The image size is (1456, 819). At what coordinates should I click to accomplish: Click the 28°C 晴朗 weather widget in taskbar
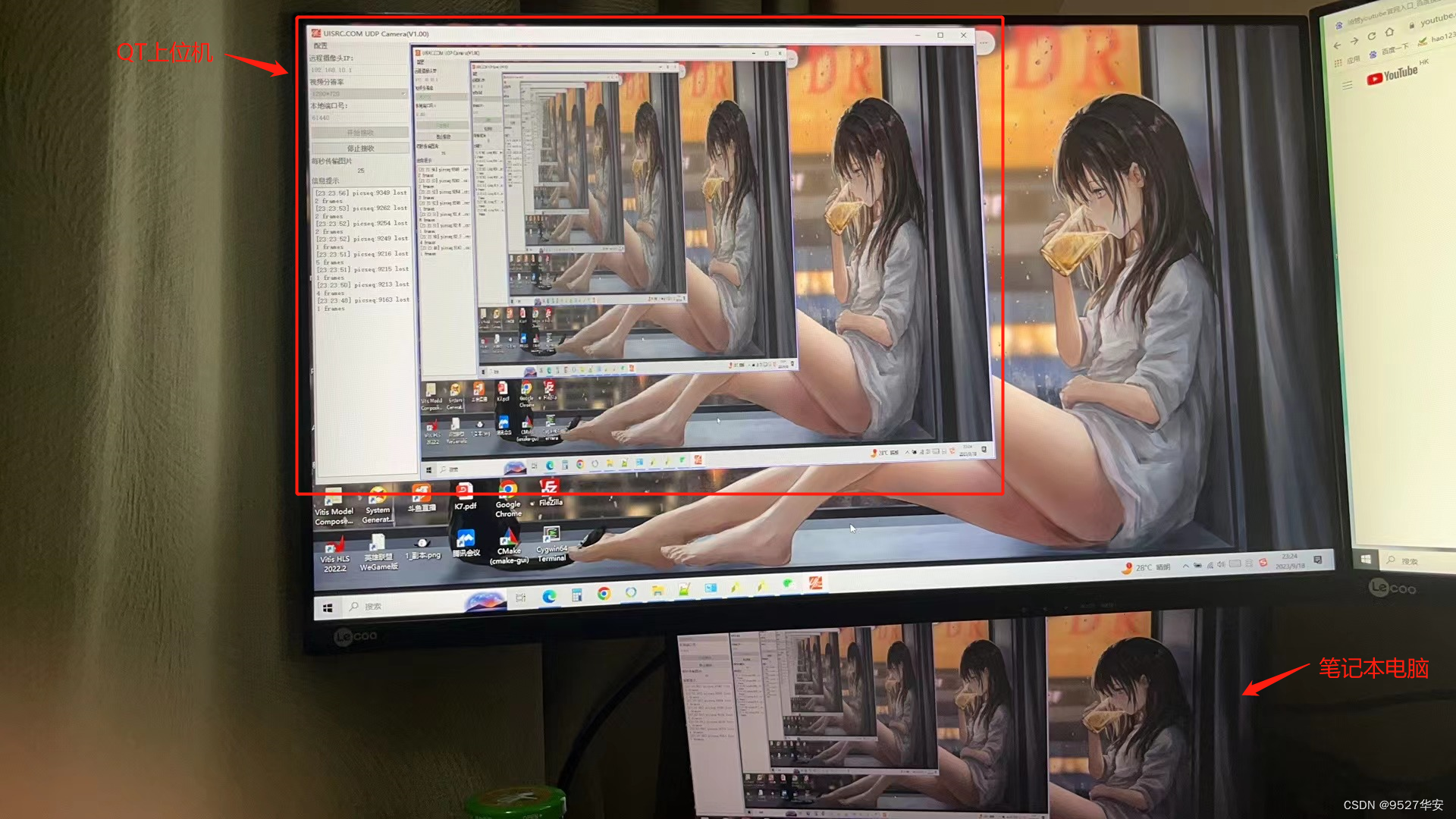[x=1146, y=567]
